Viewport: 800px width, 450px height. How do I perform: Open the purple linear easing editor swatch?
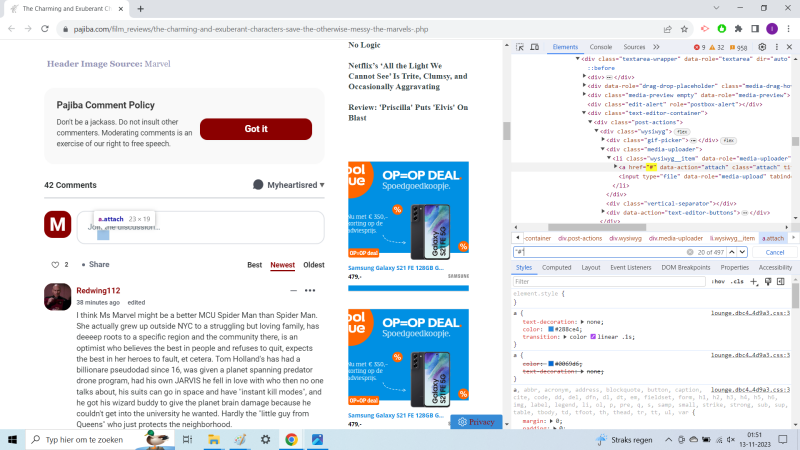[x=593, y=337]
